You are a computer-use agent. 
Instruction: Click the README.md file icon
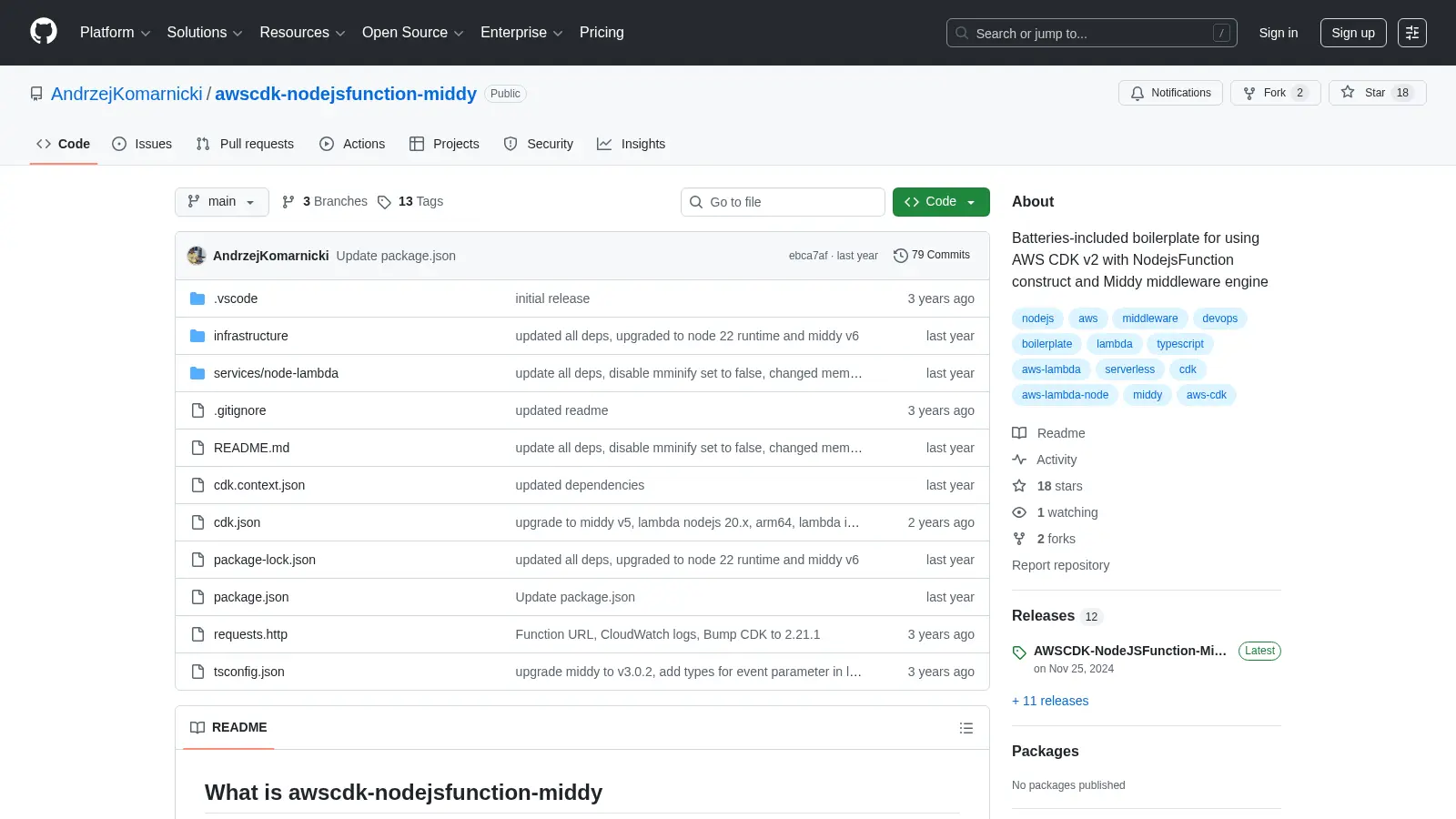click(197, 448)
